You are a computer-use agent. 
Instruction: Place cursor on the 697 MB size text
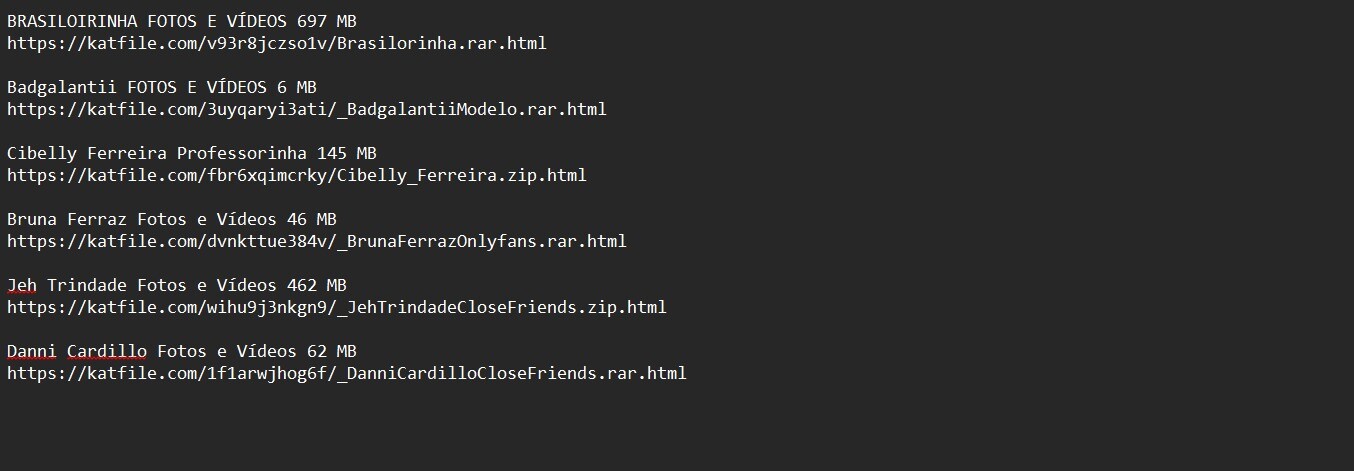pos(326,21)
